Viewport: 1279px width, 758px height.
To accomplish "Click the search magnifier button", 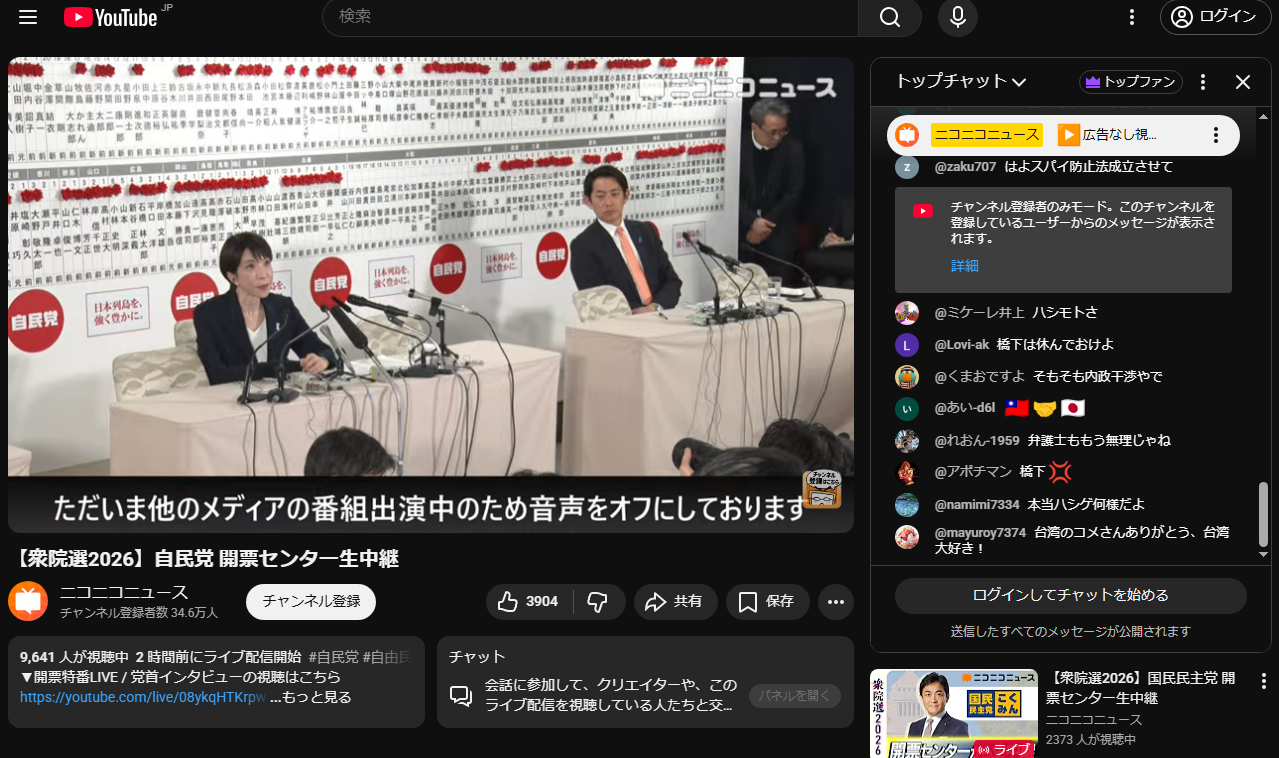I will pyautogui.click(x=889, y=17).
